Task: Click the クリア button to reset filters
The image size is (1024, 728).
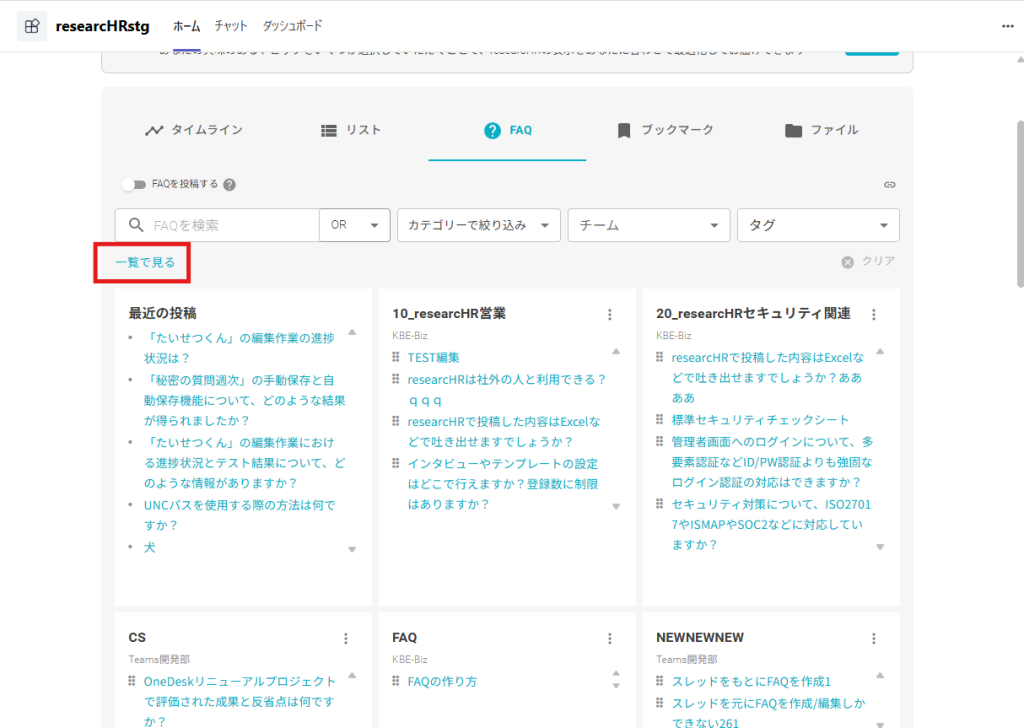Action: (868, 261)
